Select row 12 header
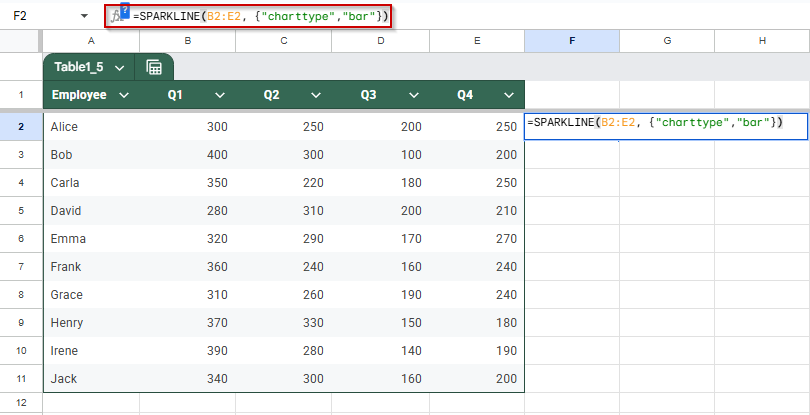 [21, 402]
